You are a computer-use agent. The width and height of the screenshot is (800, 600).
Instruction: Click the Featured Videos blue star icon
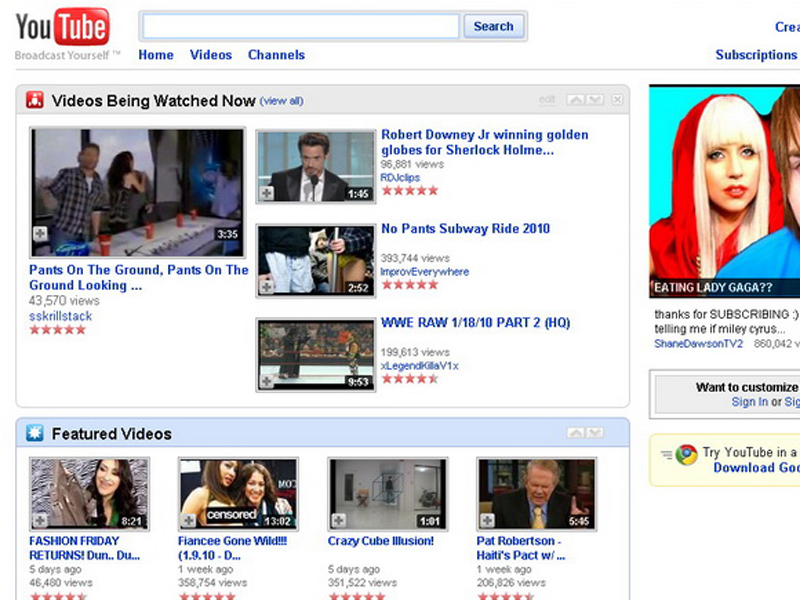(35, 433)
